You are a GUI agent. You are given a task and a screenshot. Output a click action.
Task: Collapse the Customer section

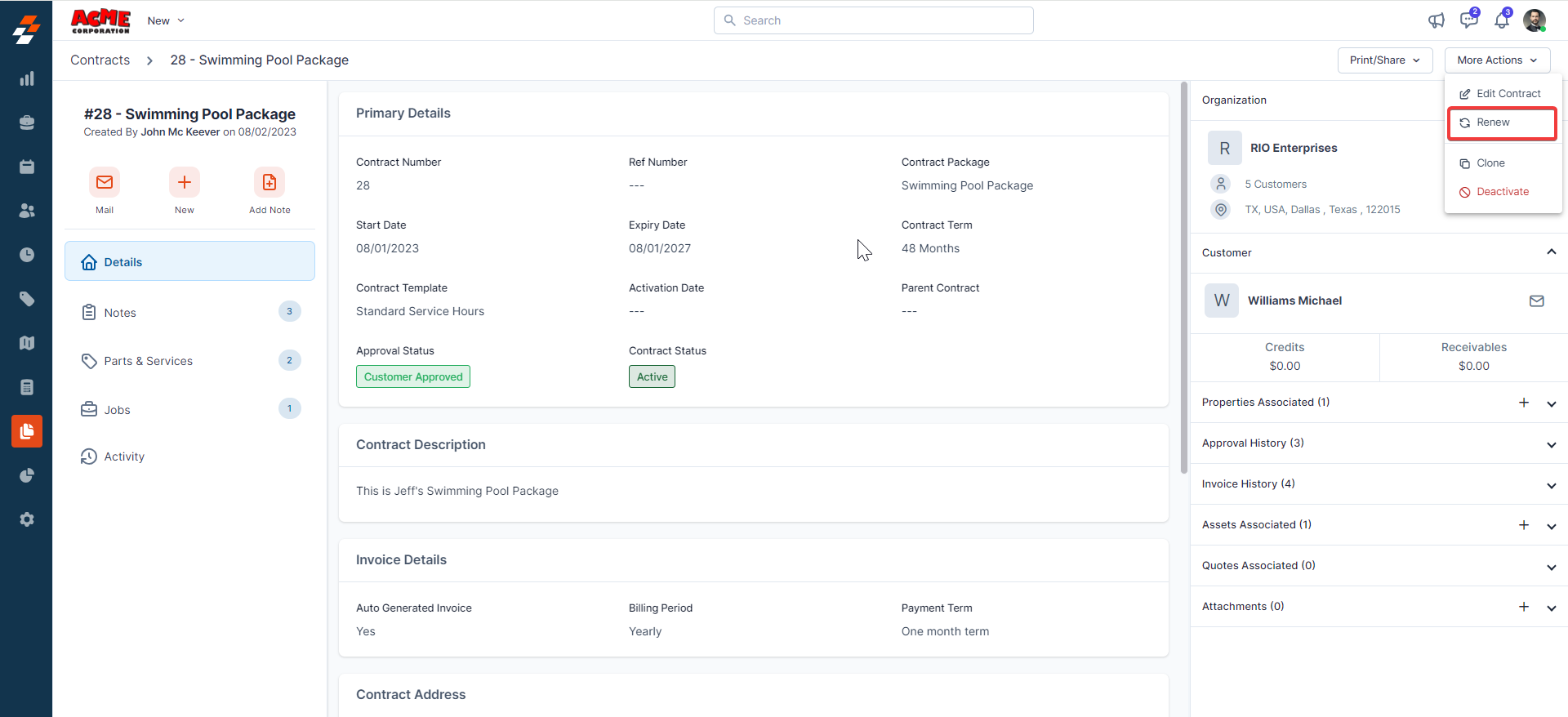point(1551,252)
